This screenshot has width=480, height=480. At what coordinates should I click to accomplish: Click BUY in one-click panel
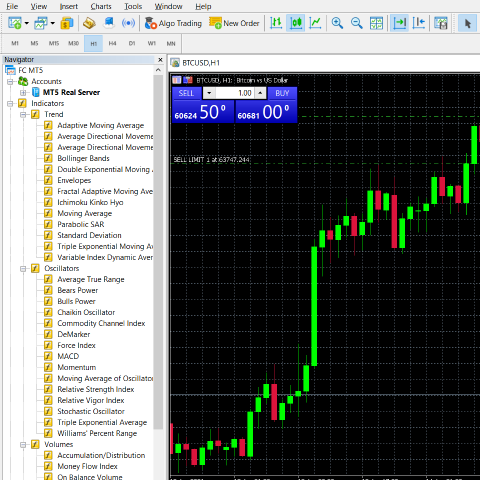282,93
